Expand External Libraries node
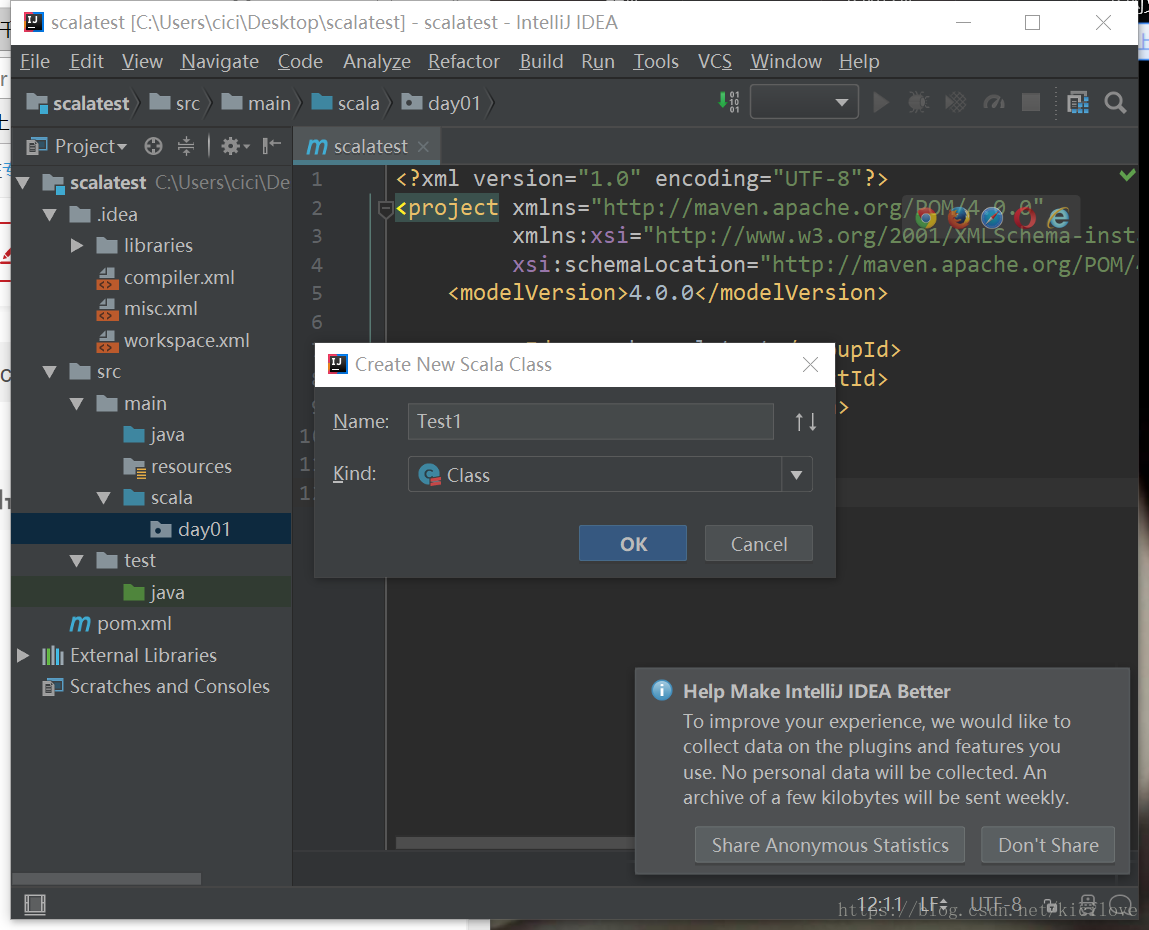The width and height of the screenshot is (1149, 930). [x=23, y=655]
